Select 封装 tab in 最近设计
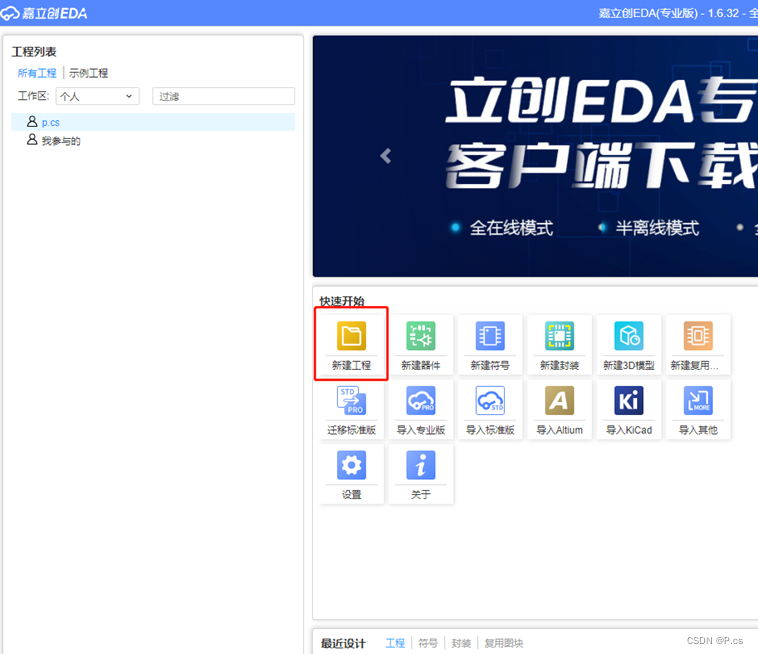 click(461, 643)
